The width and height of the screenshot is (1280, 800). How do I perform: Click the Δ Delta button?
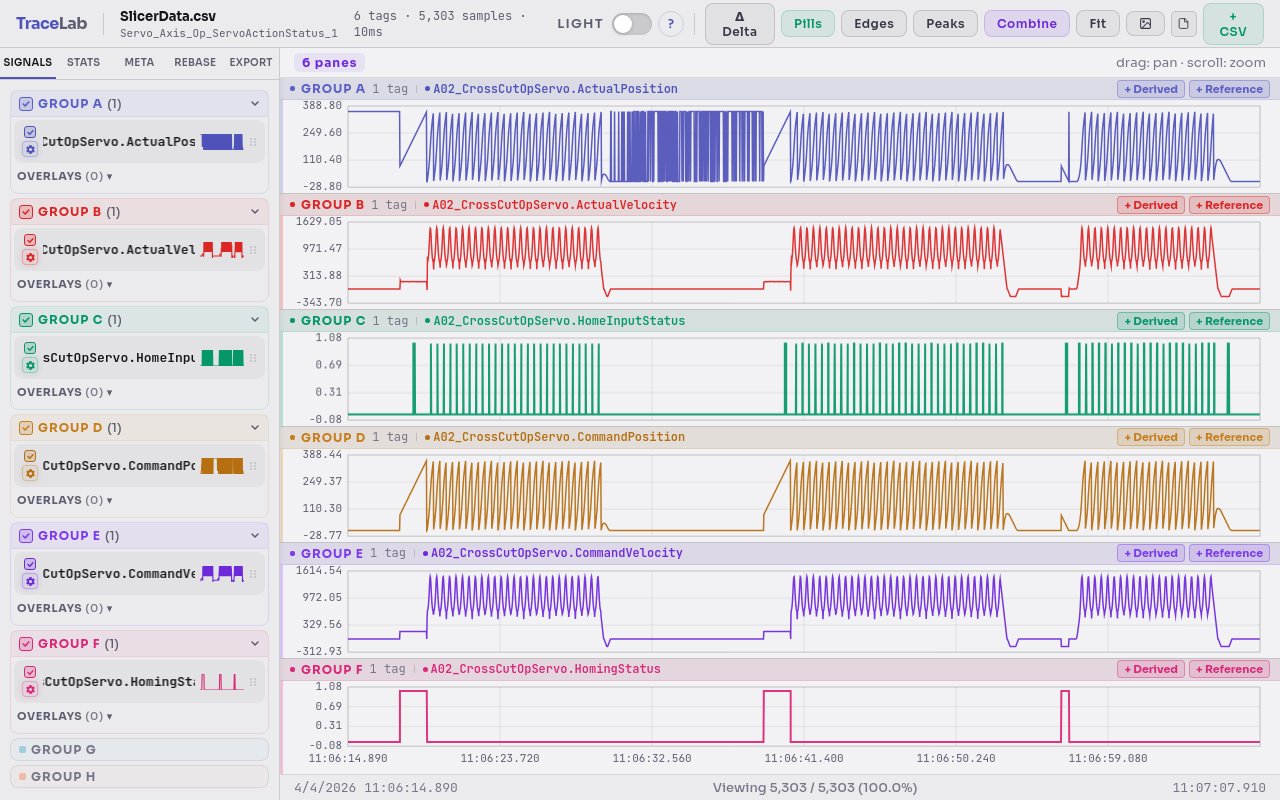[x=739, y=23]
